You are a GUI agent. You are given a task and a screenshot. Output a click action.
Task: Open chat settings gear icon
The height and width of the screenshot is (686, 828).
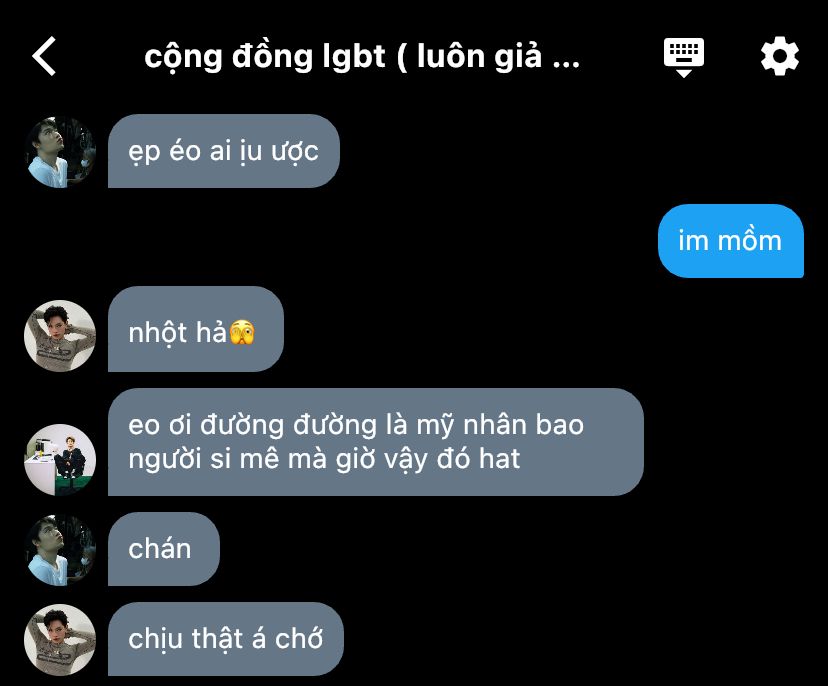[x=779, y=56]
